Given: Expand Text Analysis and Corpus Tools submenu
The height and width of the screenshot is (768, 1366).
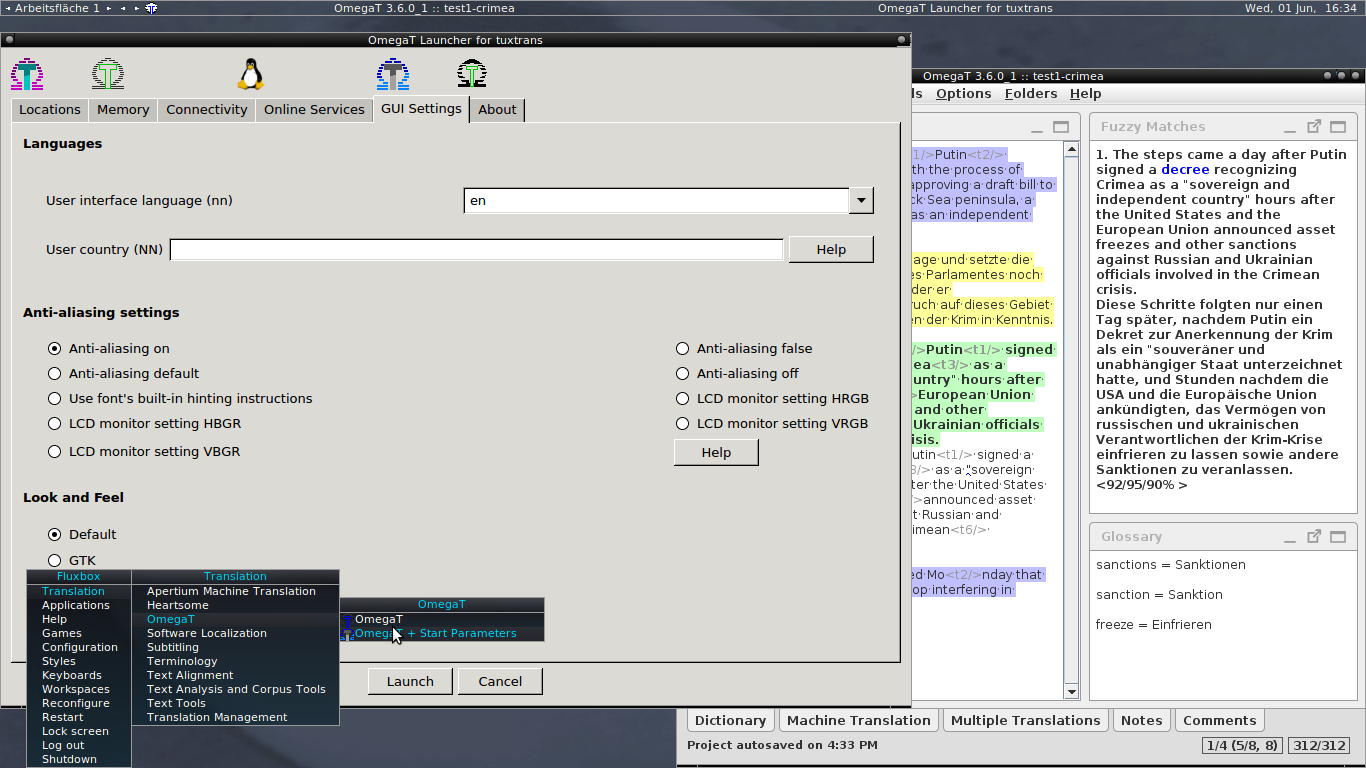Looking at the screenshot, I should [x=235, y=689].
